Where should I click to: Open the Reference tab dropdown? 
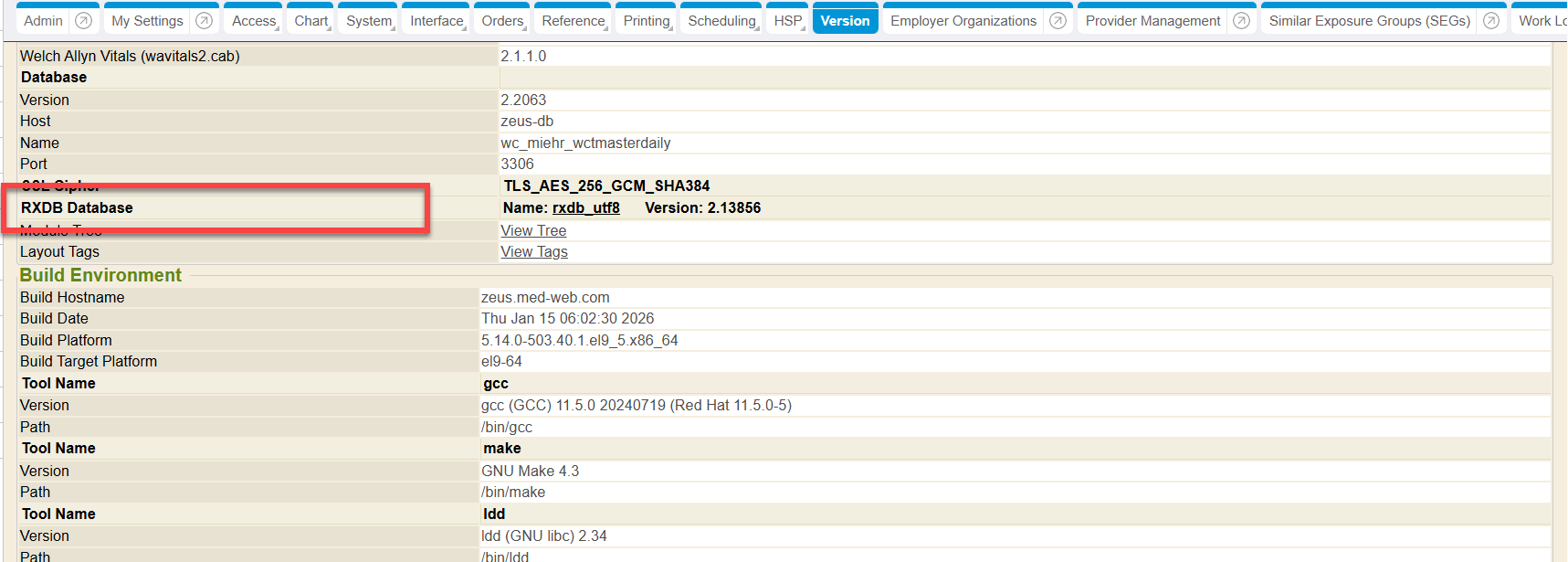[x=574, y=21]
